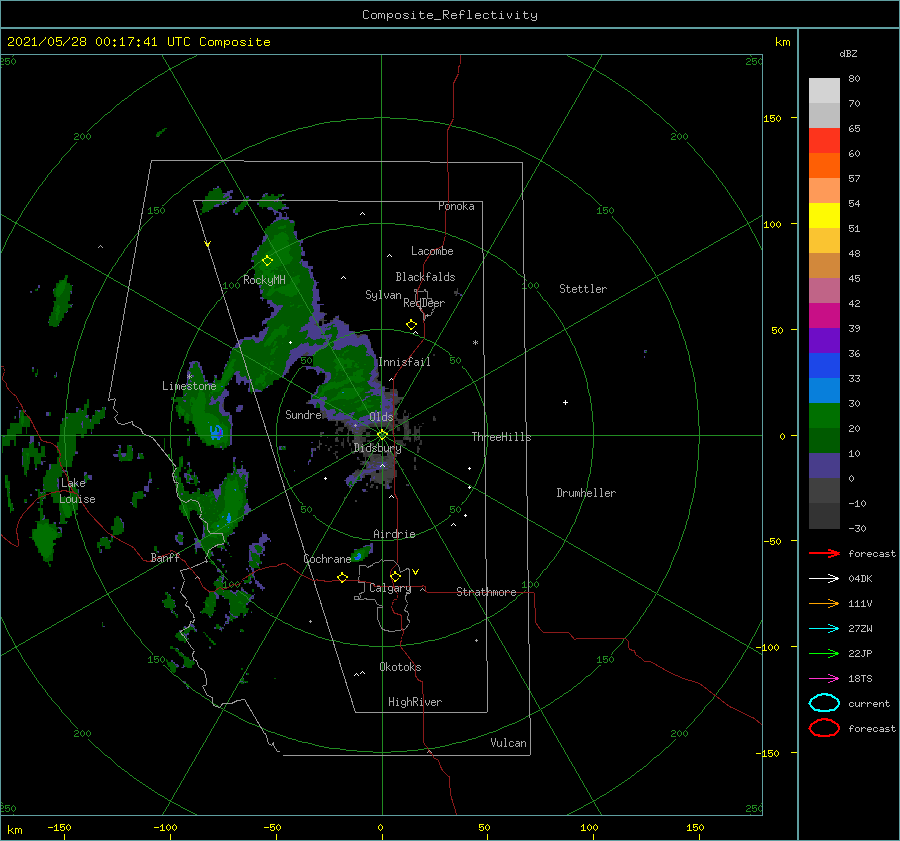Click the dBZ legend heading

[x=848, y=53]
